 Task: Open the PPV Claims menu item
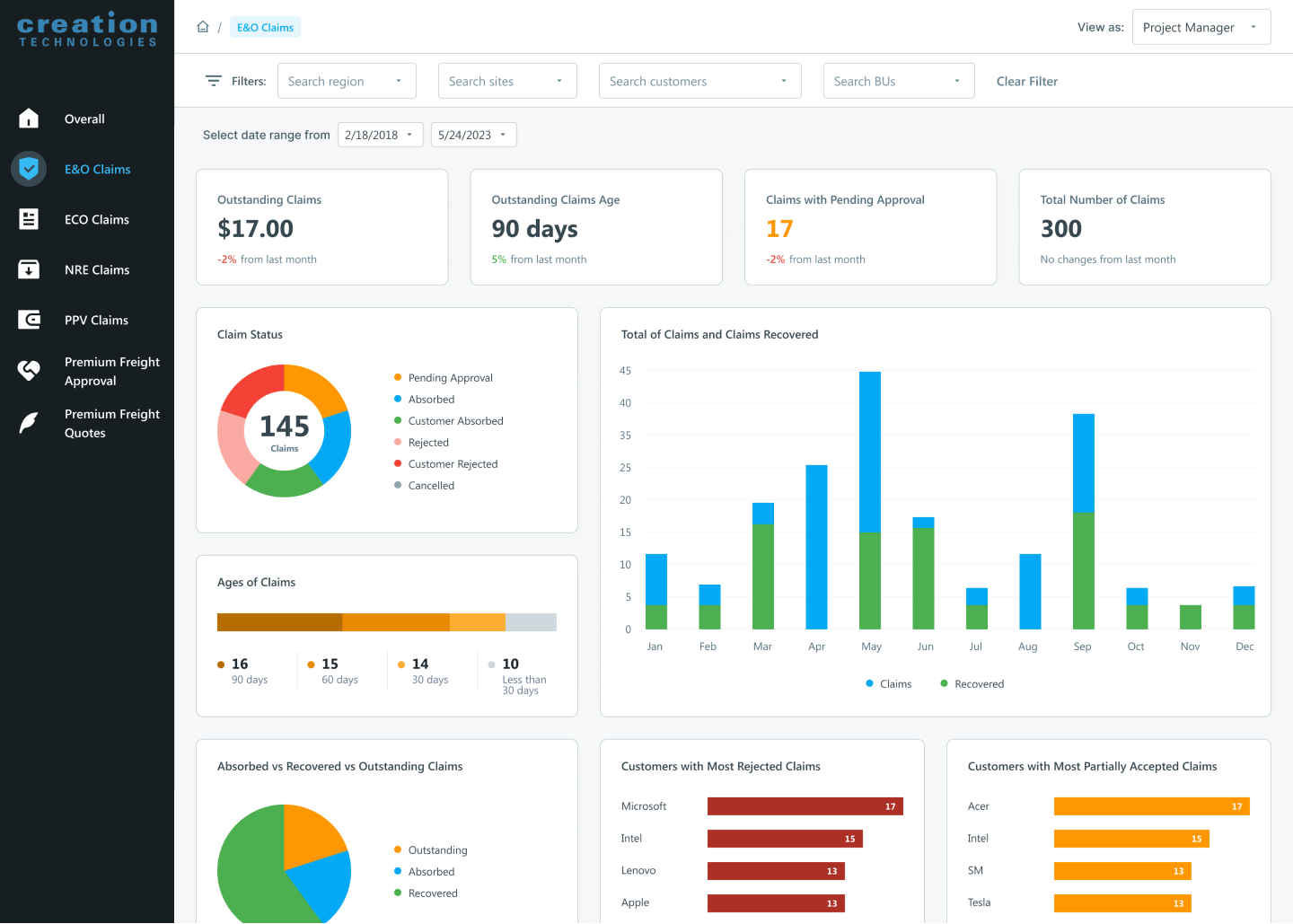click(96, 321)
